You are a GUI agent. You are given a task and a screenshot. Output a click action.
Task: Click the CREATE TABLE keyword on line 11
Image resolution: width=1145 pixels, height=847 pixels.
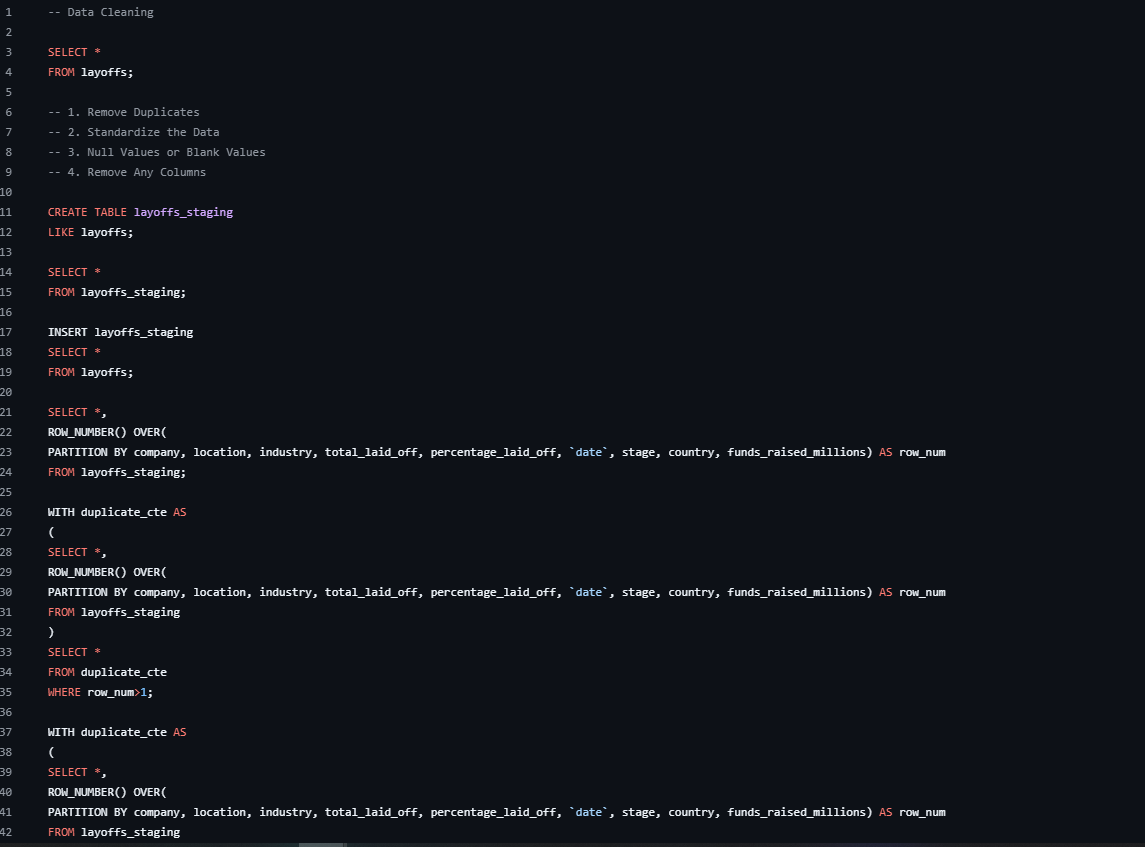[x=87, y=212]
